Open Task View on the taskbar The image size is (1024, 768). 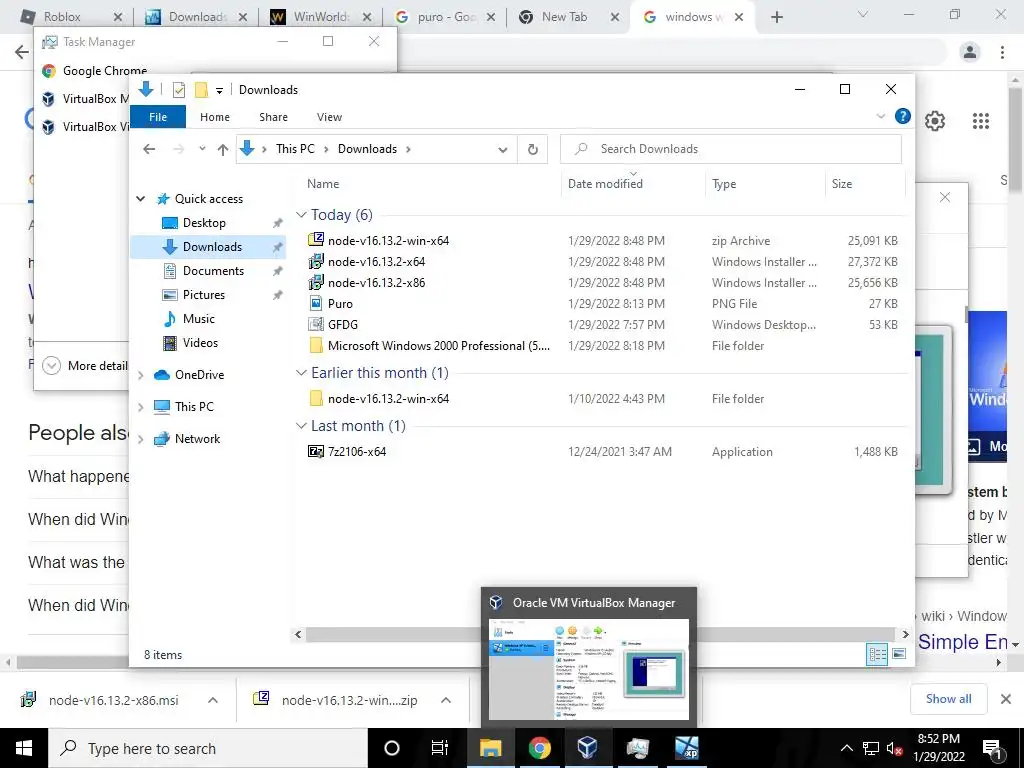[x=440, y=748]
